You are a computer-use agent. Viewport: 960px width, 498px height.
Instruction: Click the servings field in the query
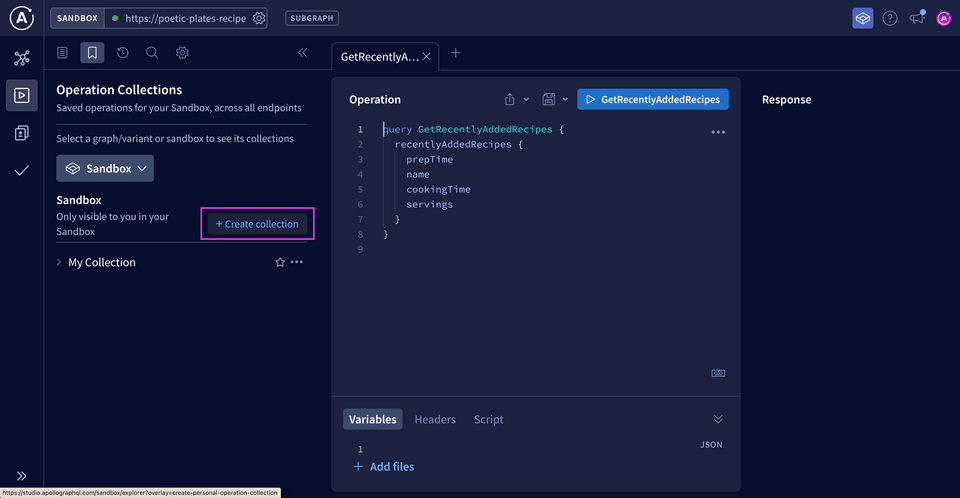(430, 205)
